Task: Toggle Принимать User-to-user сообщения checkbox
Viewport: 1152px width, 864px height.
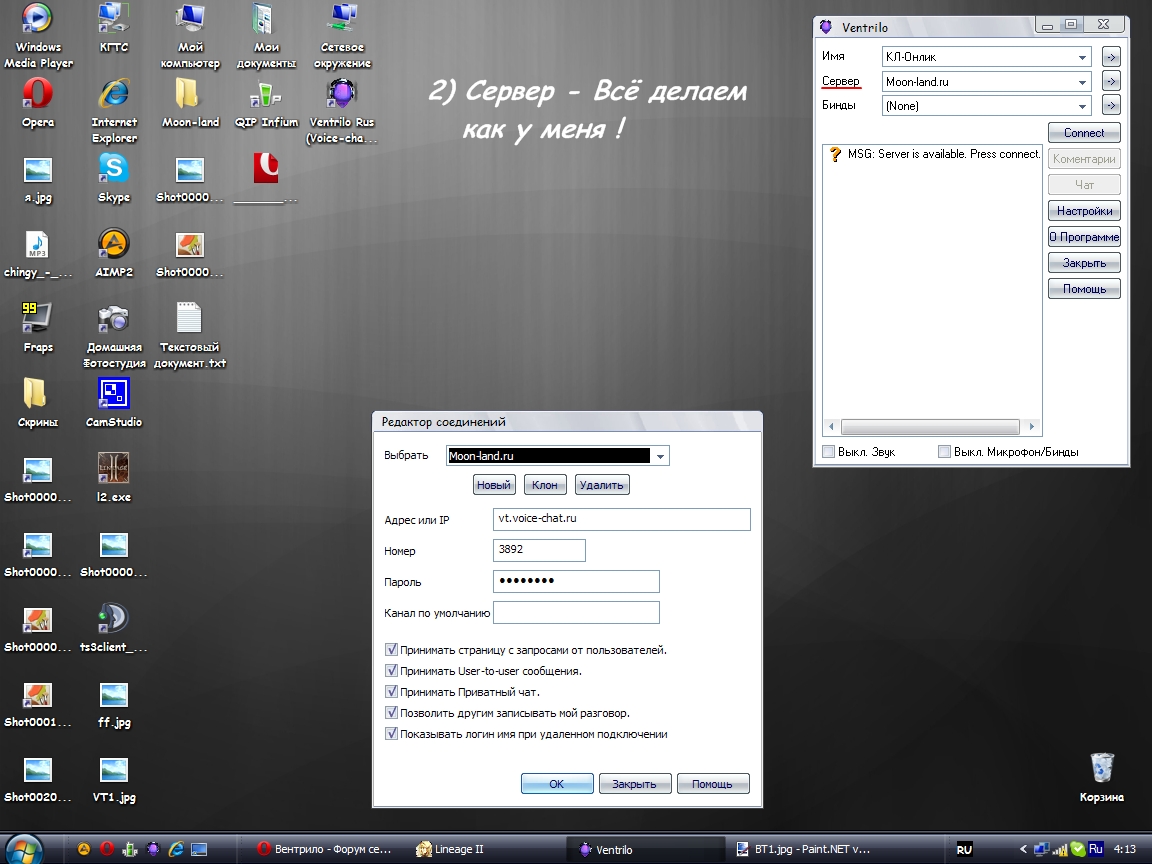Action: point(392,671)
